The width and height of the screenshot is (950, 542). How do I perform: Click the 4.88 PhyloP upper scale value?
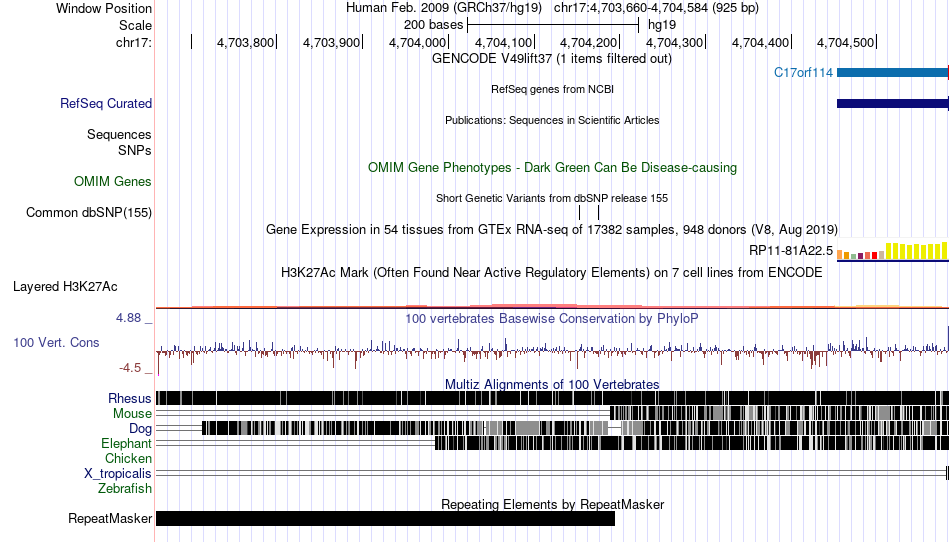pos(128,318)
